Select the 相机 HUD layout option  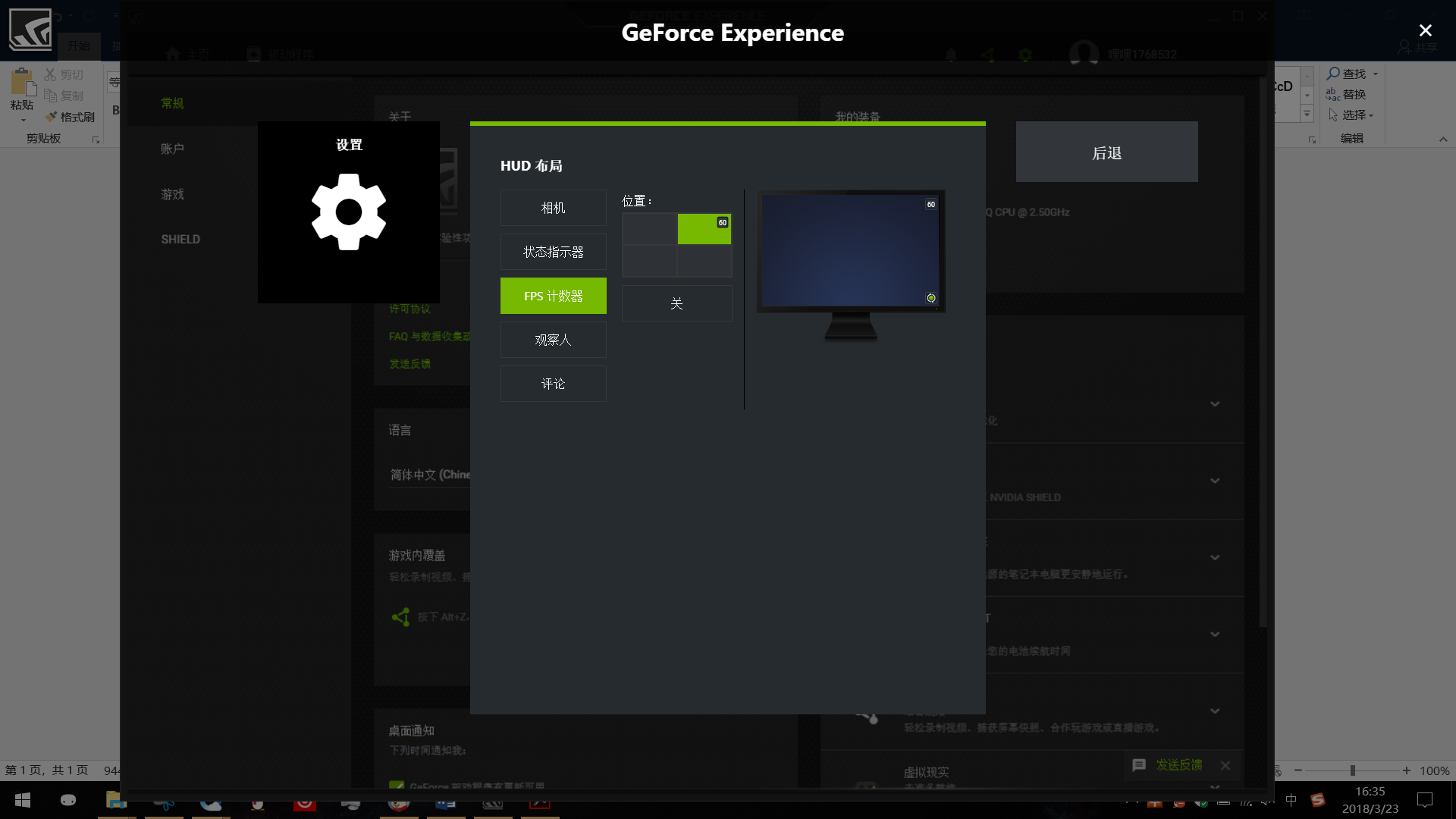click(553, 208)
